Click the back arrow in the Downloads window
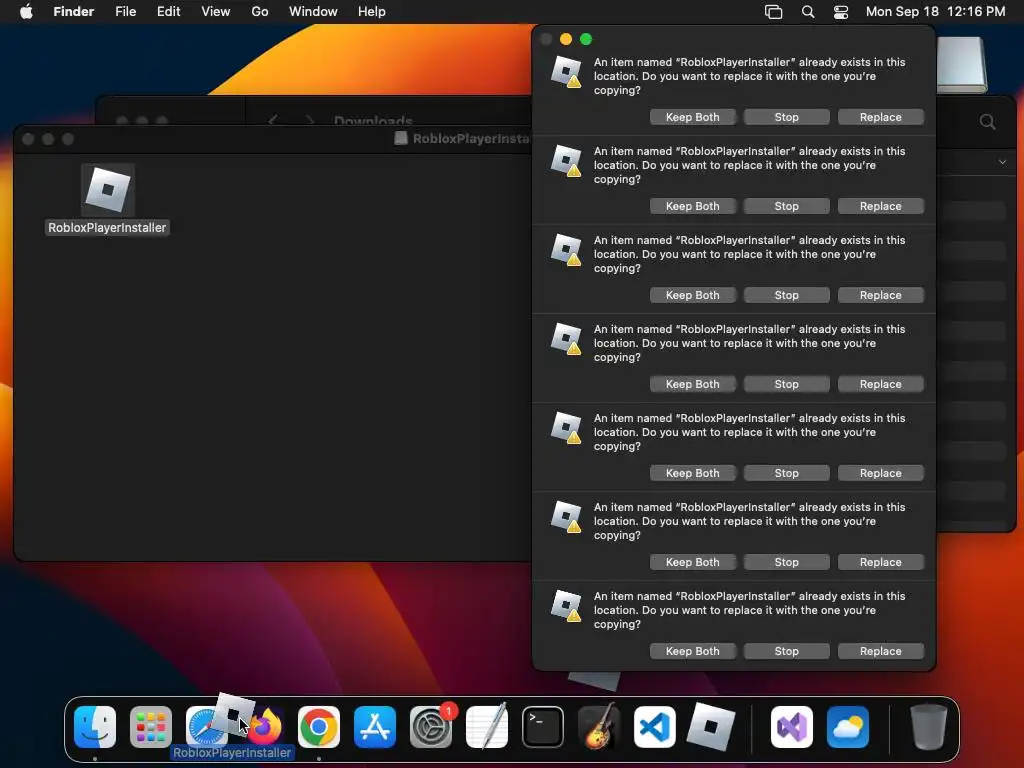The width and height of the screenshot is (1024, 768). [x=273, y=120]
